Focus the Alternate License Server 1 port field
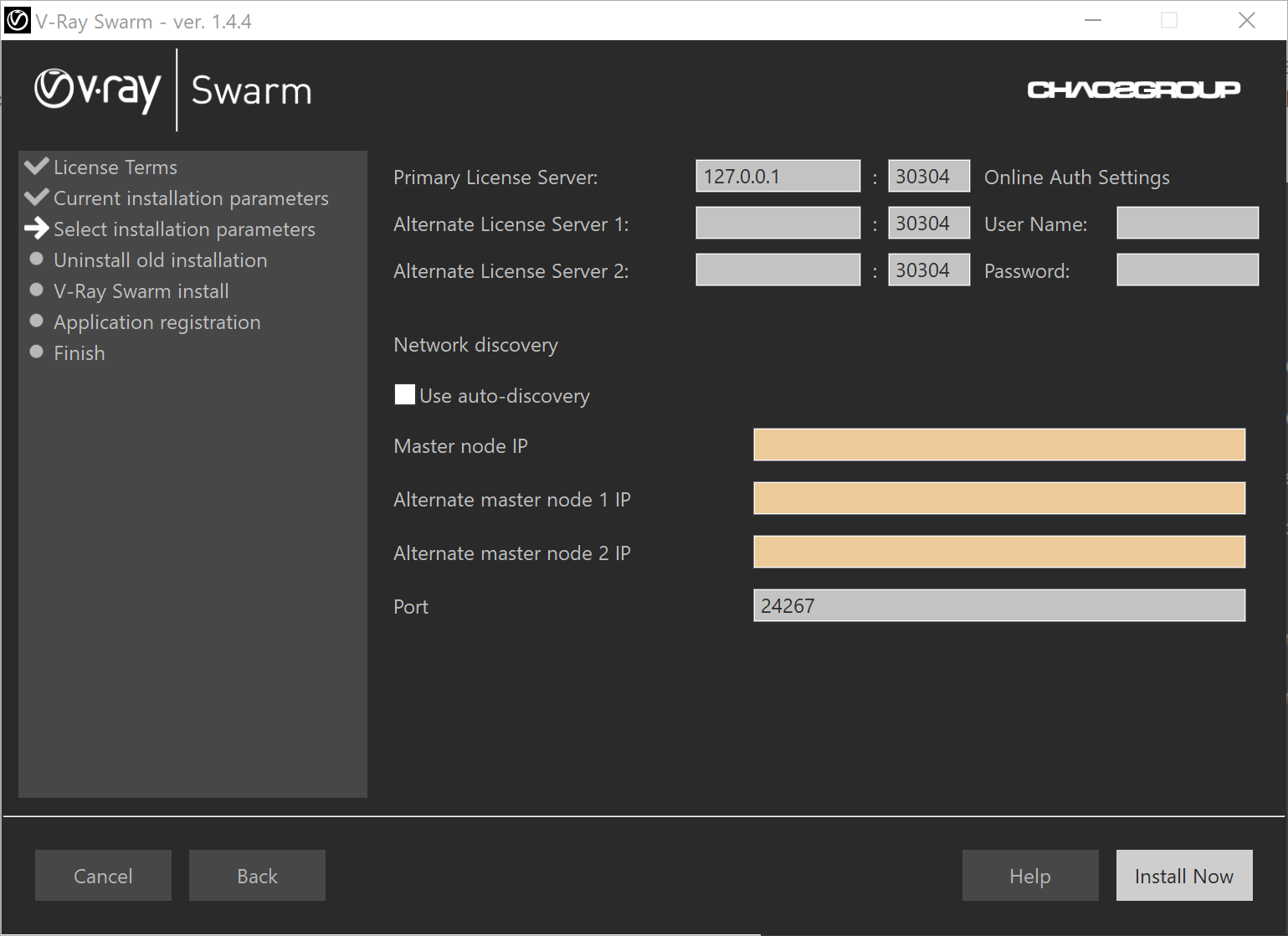Image resolution: width=1288 pixels, height=936 pixels. coord(929,223)
